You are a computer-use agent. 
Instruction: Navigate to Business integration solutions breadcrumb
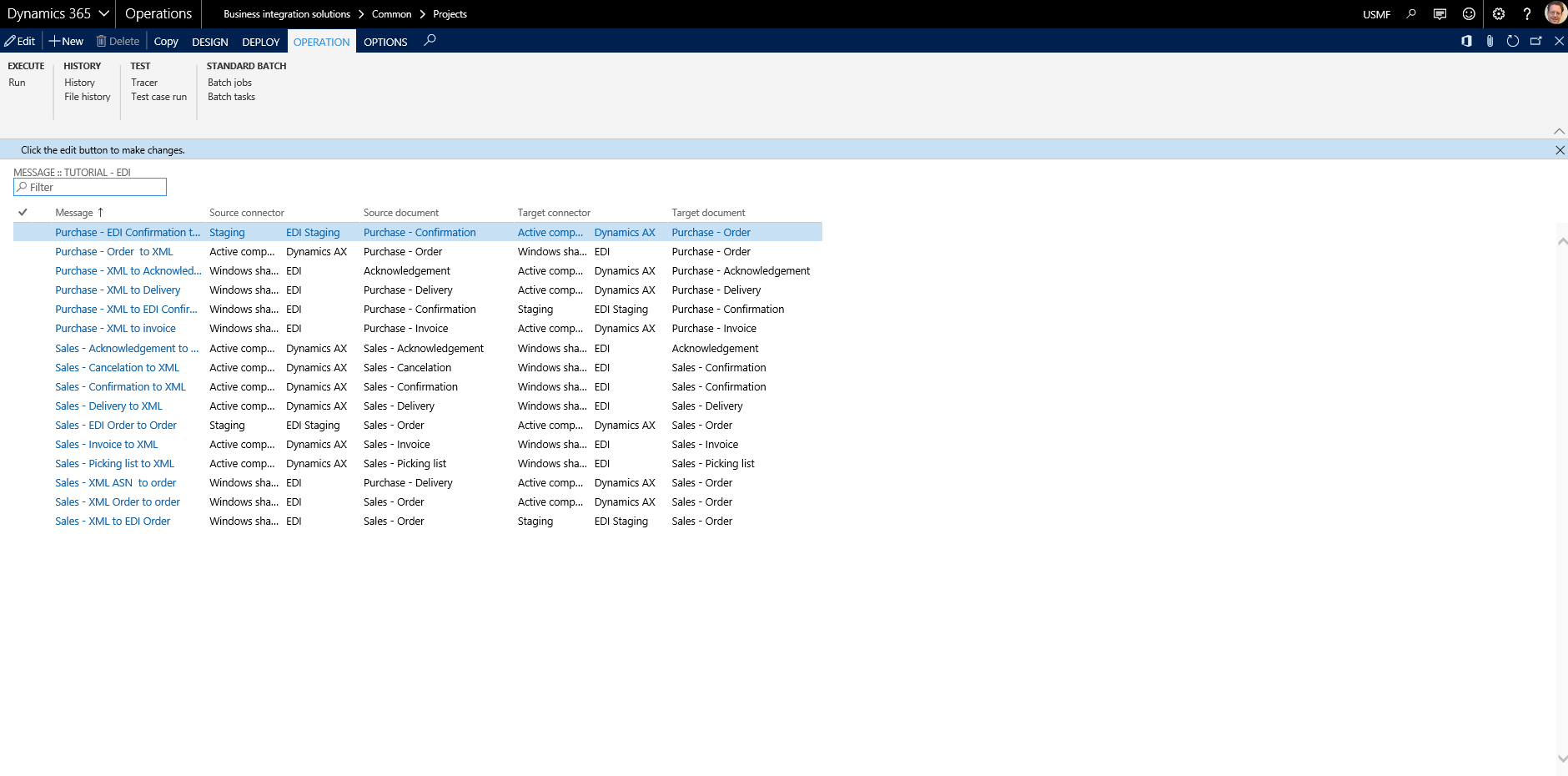(x=287, y=14)
